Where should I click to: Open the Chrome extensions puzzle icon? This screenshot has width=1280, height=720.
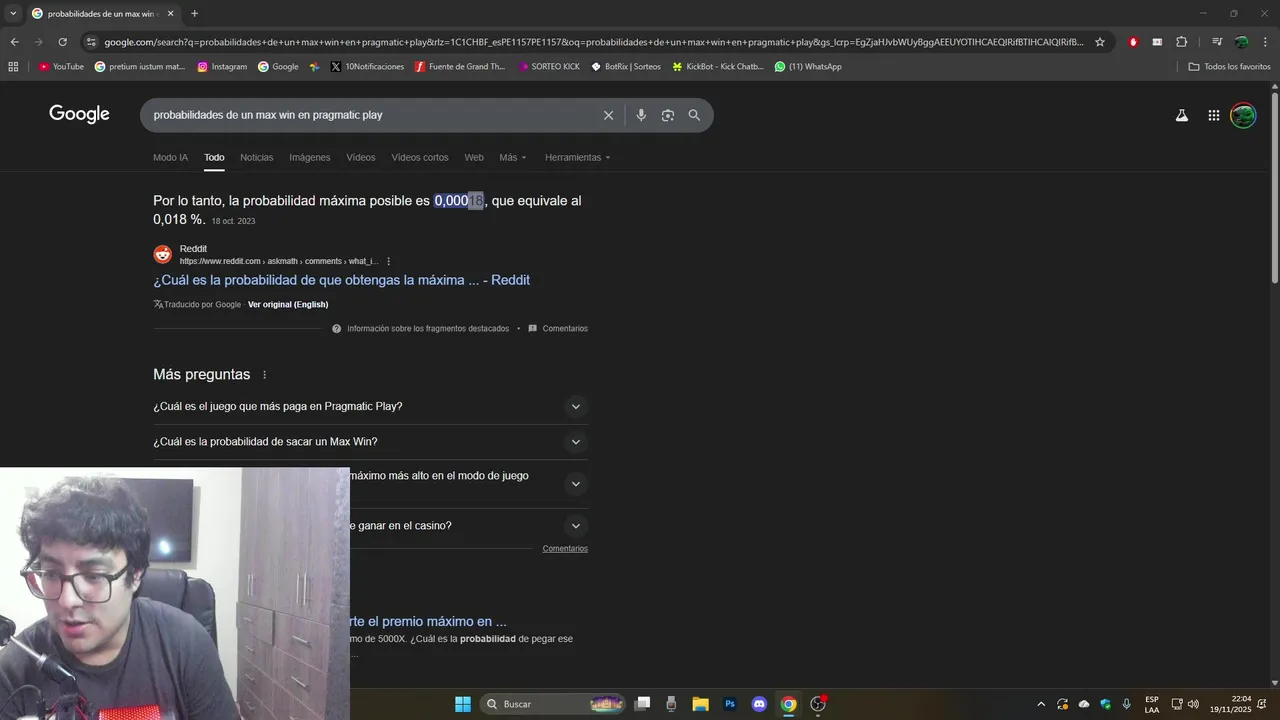(x=1182, y=42)
